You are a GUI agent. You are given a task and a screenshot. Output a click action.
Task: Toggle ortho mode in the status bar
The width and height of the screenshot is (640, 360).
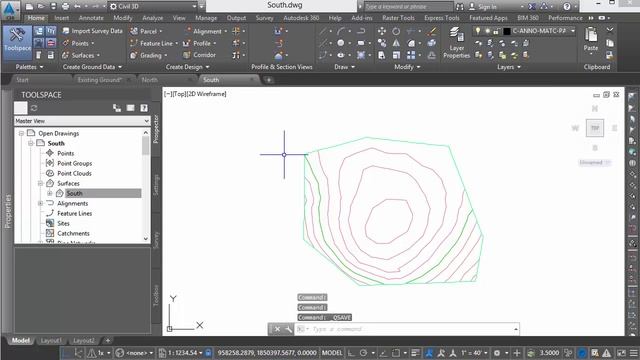click(351, 353)
